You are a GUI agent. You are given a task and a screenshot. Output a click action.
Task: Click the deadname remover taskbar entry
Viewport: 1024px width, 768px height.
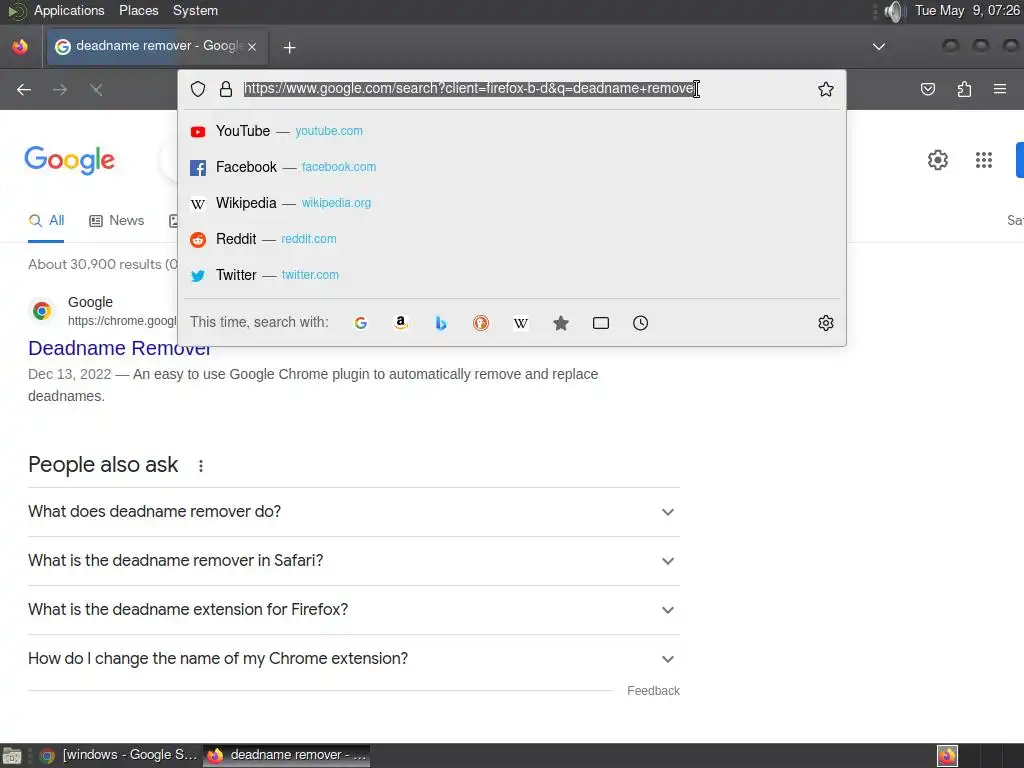tap(286, 755)
